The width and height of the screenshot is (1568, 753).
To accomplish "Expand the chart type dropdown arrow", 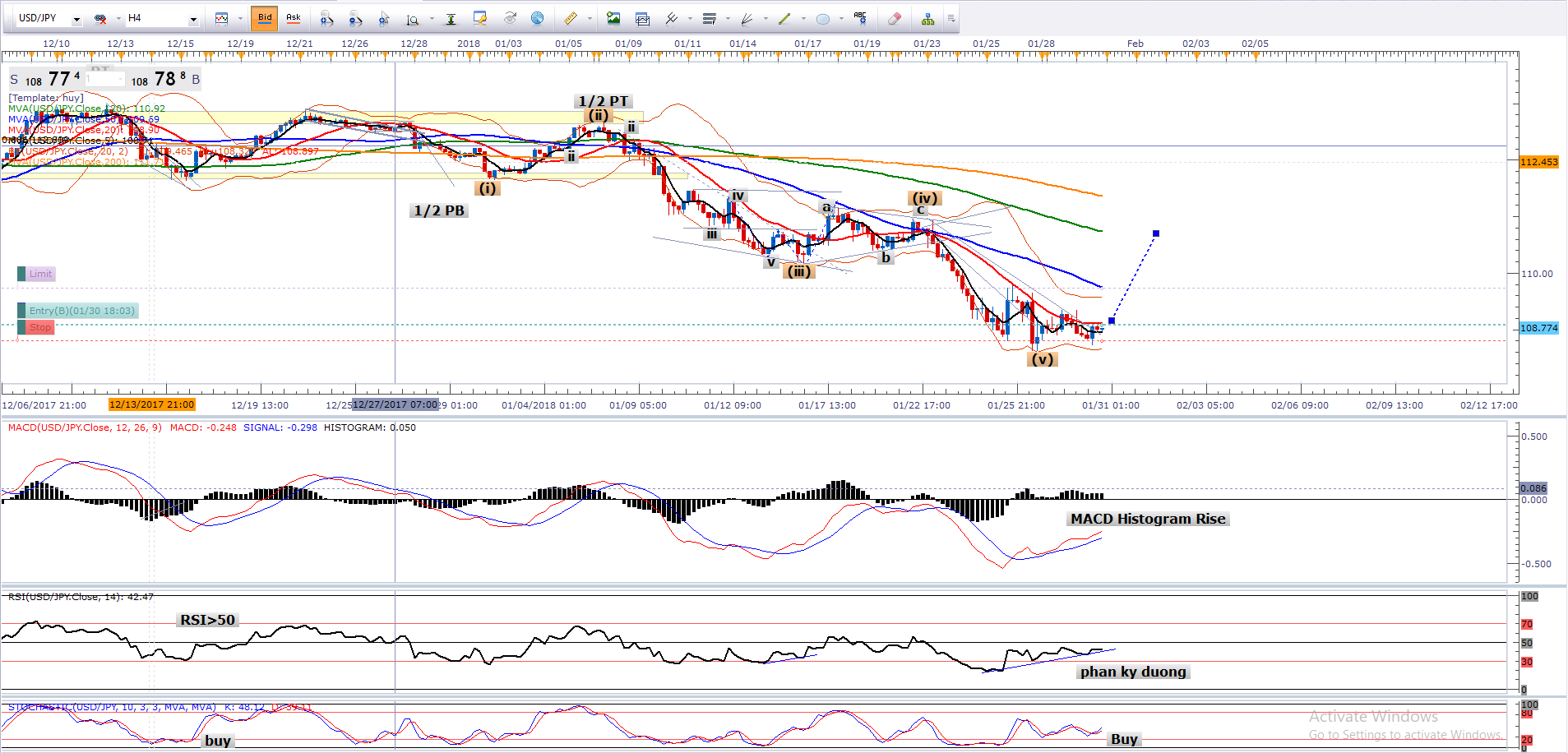I will [x=240, y=18].
